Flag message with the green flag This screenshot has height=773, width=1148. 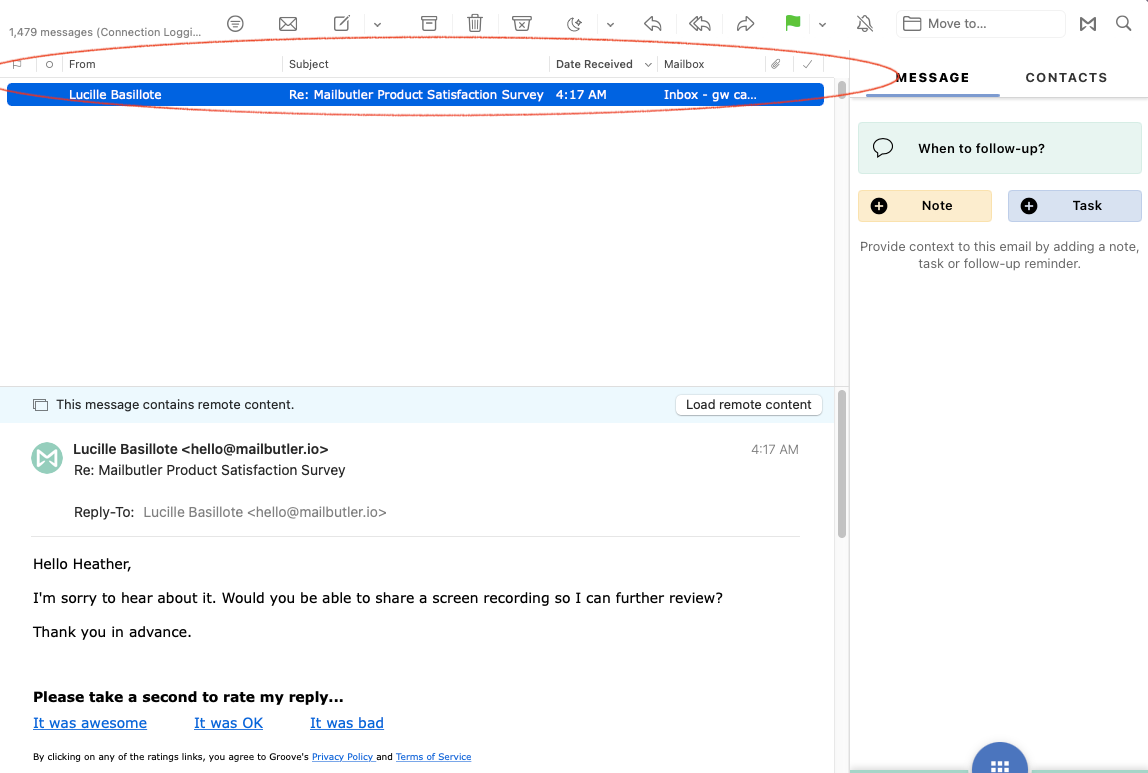pos(792,23)
